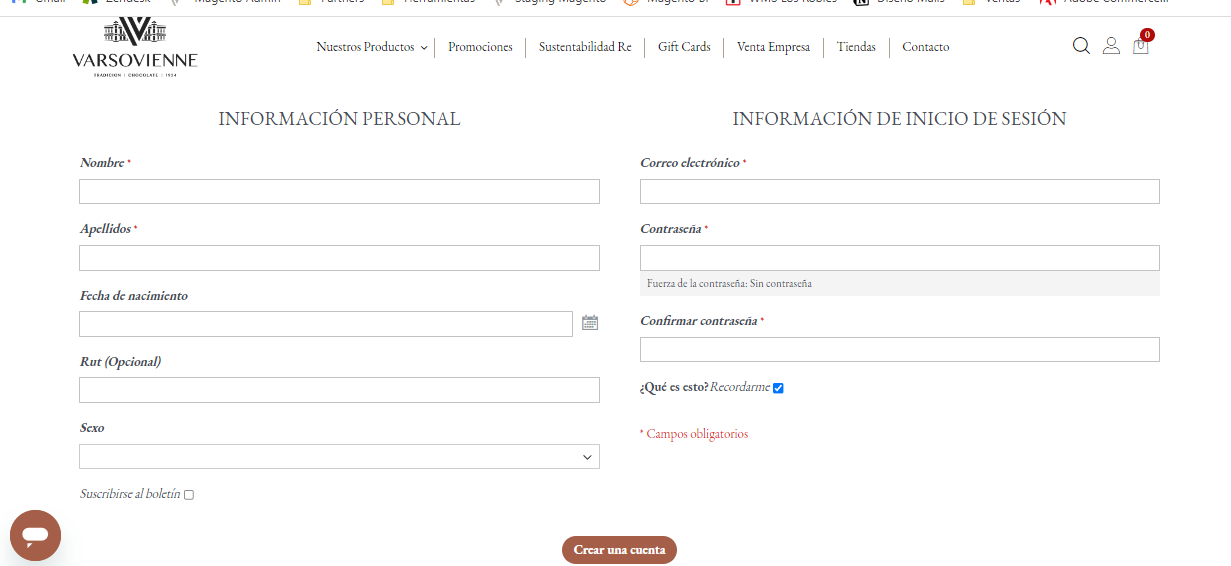1231x566 pixels.
Task: Open the Tiendas menu item
Action: pyautogui.click(x=856, y=47)
